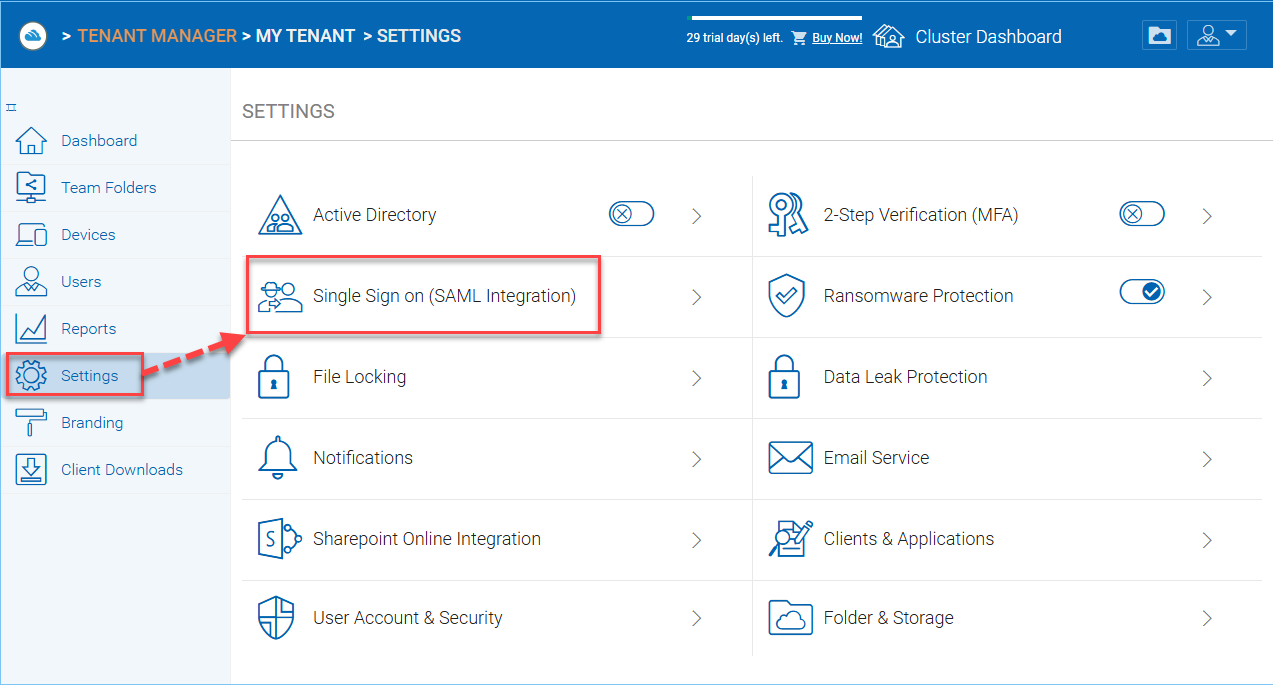The width and height of the screenshot is (1273, 686).
Task: Click '29 trial day(s) left.' text
Action: [734, 38]
